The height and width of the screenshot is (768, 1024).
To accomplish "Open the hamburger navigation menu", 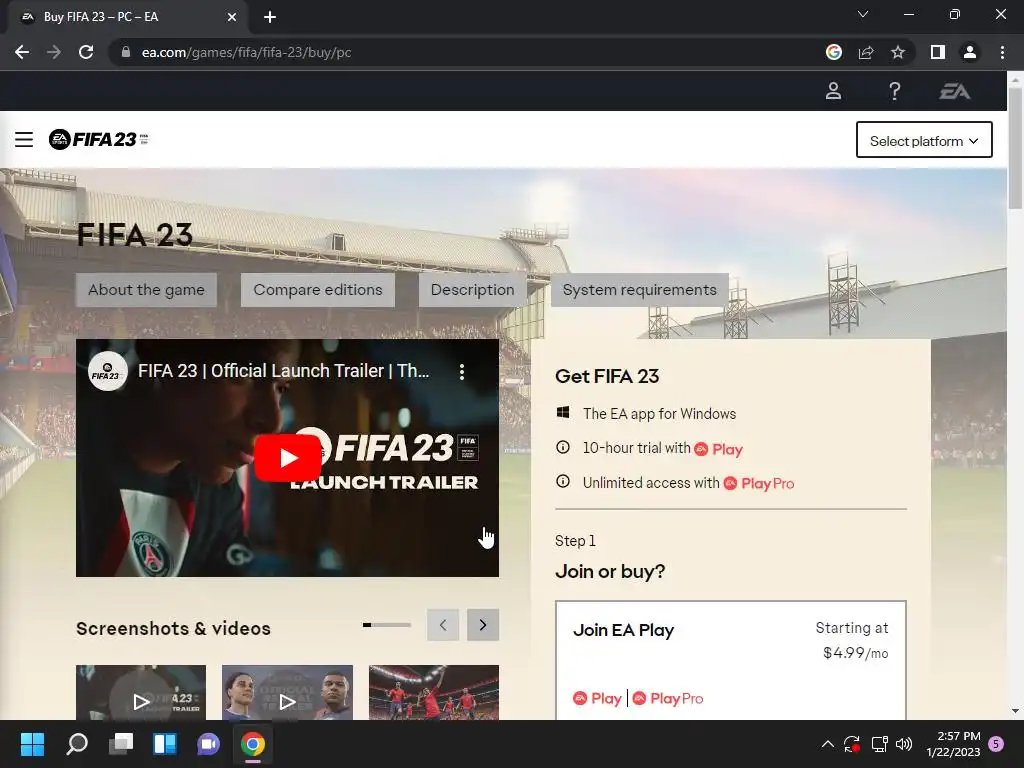I will (x=24, y=139).
